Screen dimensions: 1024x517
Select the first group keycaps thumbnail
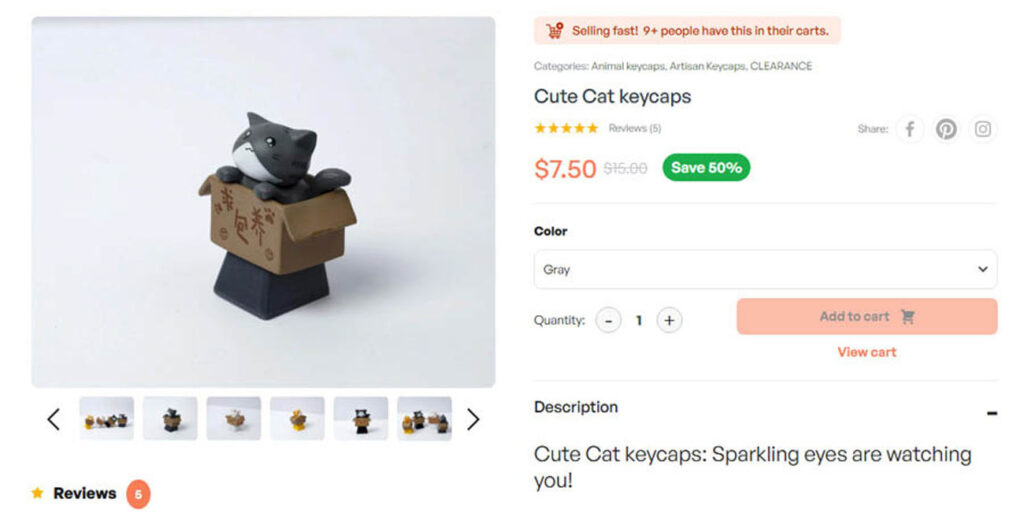(x=106, y=418)
